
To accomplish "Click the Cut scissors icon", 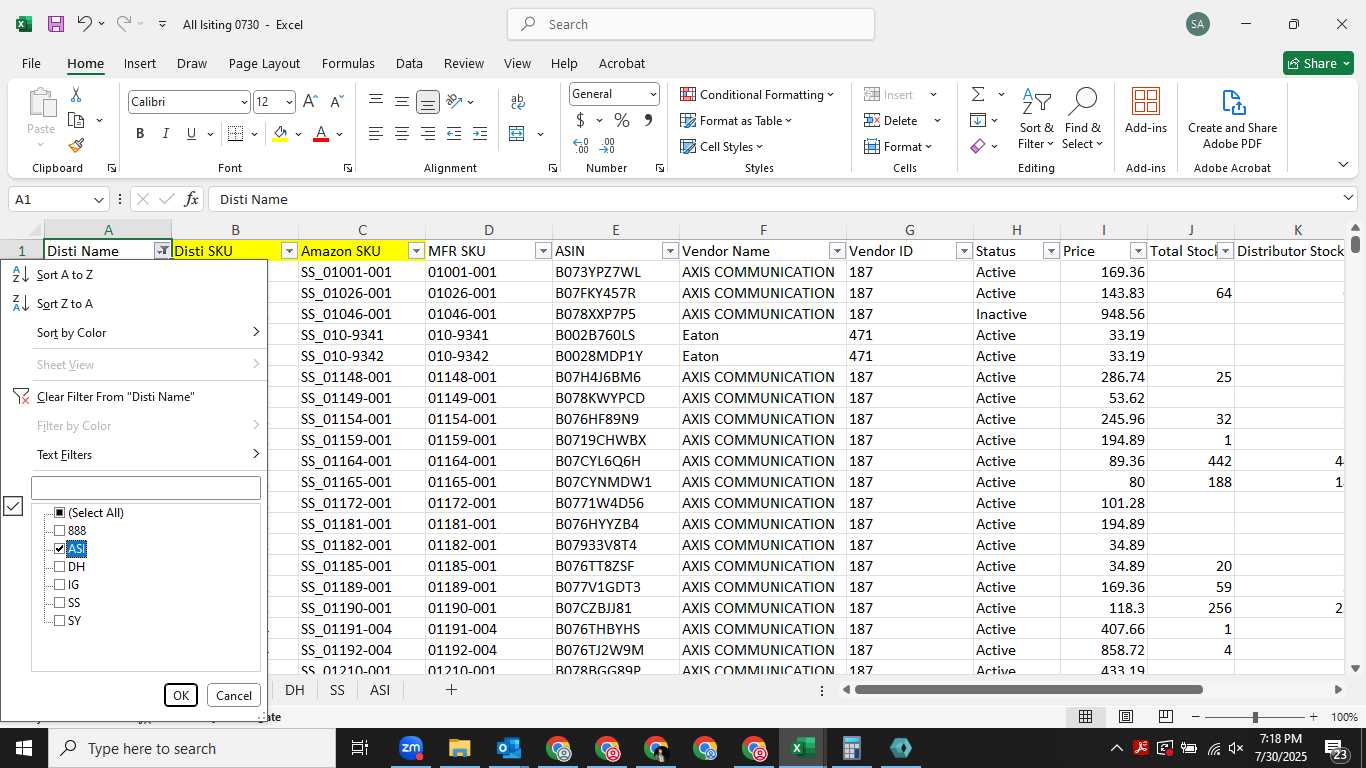I will click(x=76, y=95).
